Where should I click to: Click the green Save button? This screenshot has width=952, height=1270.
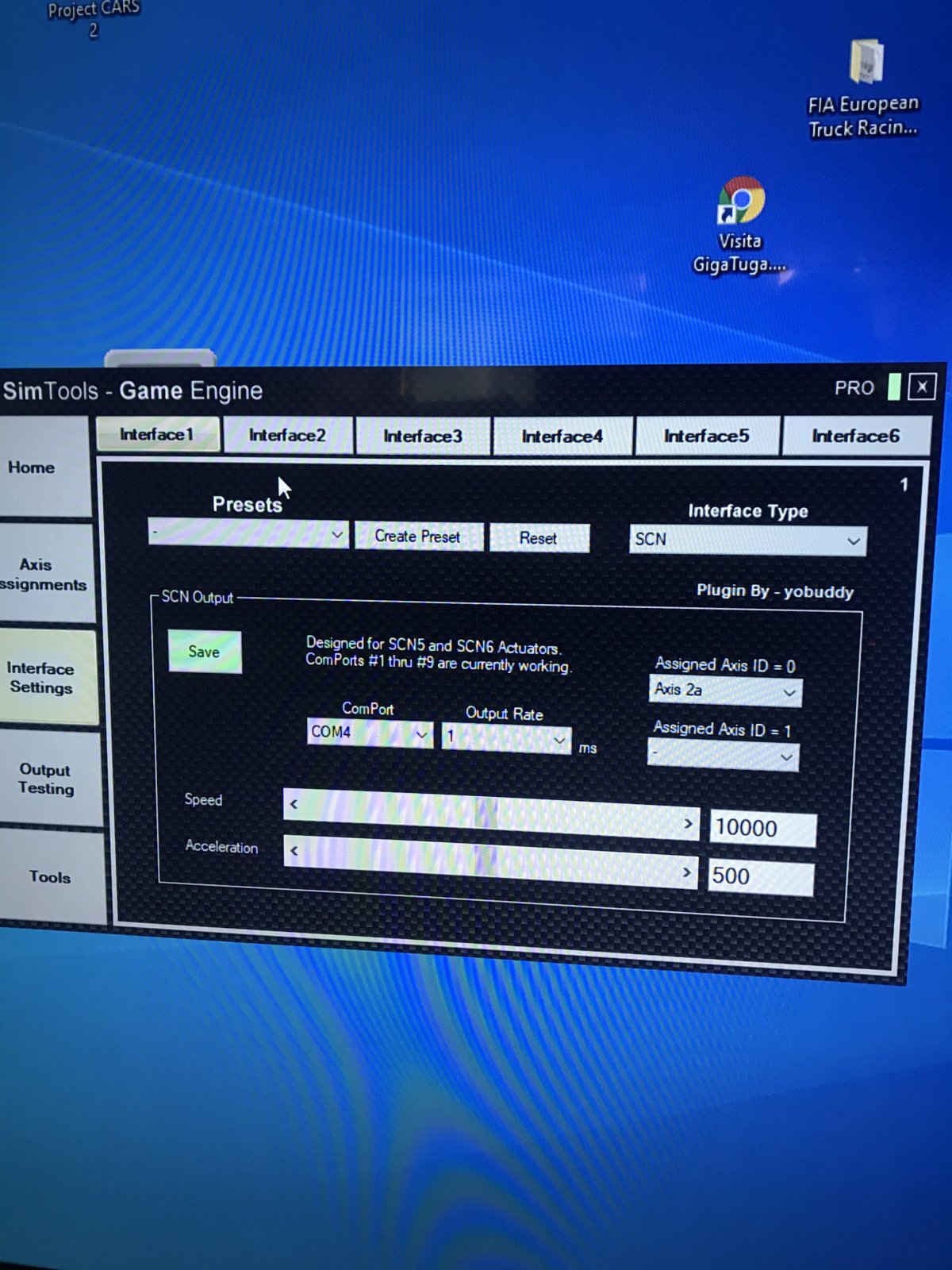pos(204,652)
